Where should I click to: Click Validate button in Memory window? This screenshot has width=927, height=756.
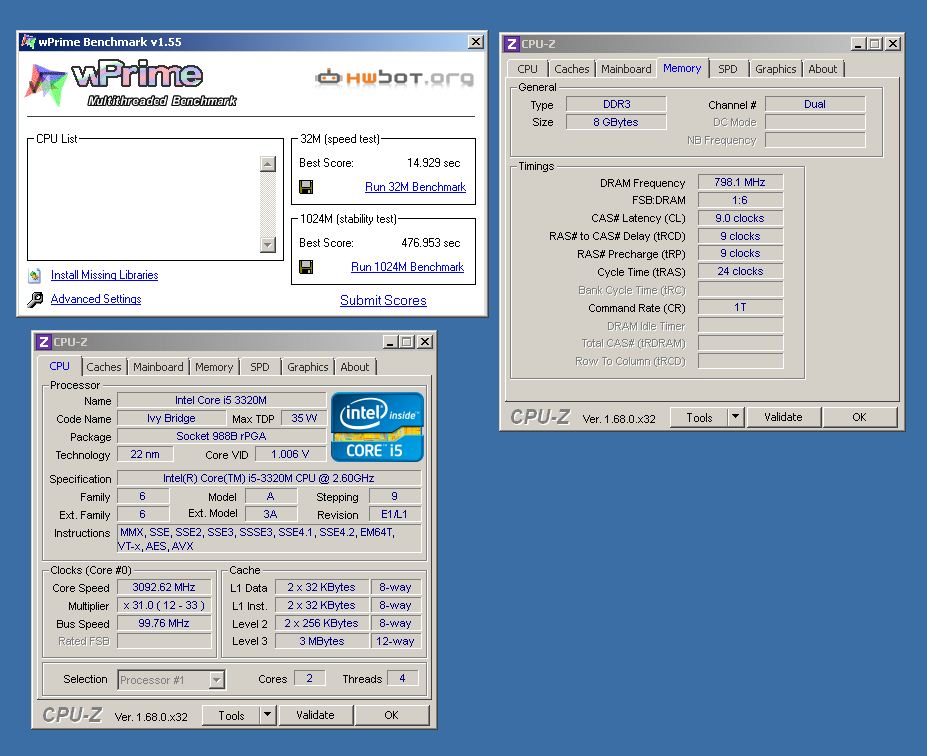coord(783,417)
